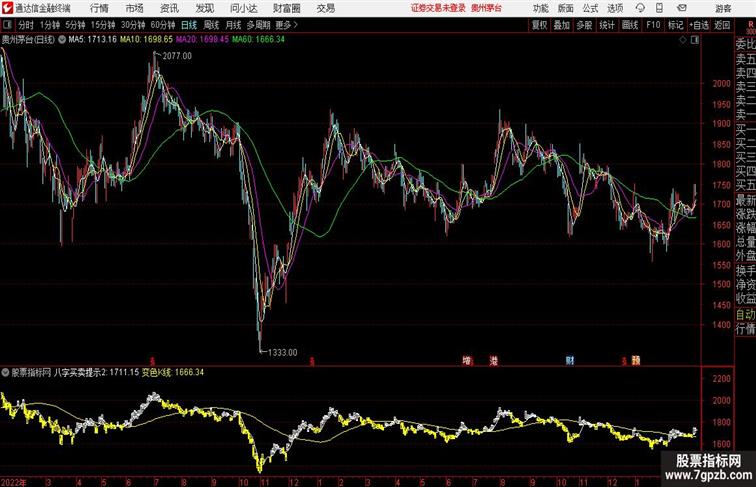
Task: Open the 选项 menu
Action: tap(615, 8)
